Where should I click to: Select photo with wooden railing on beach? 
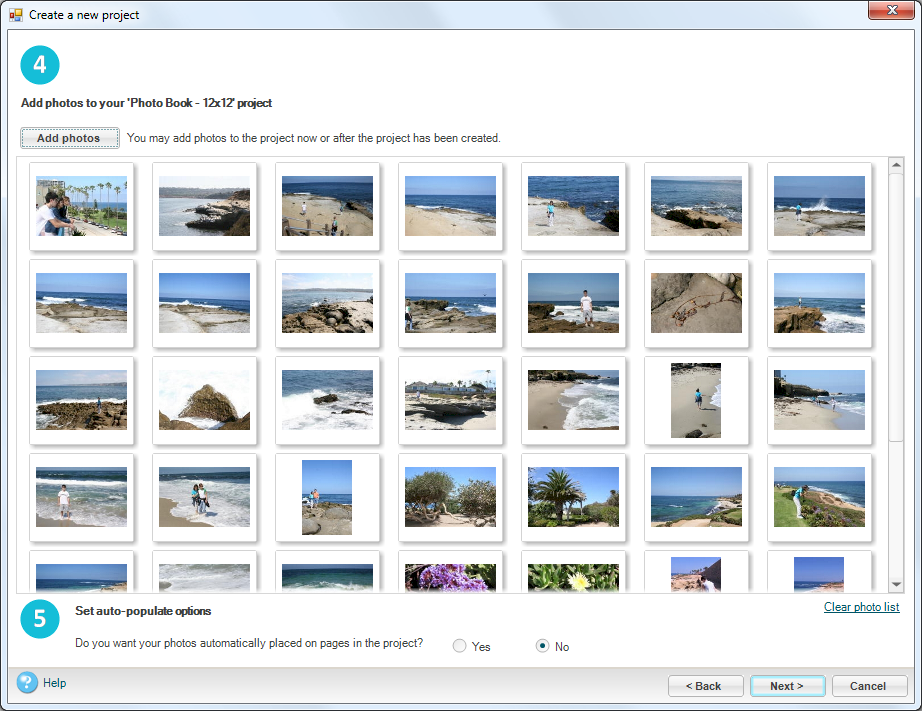coord(327,206)
